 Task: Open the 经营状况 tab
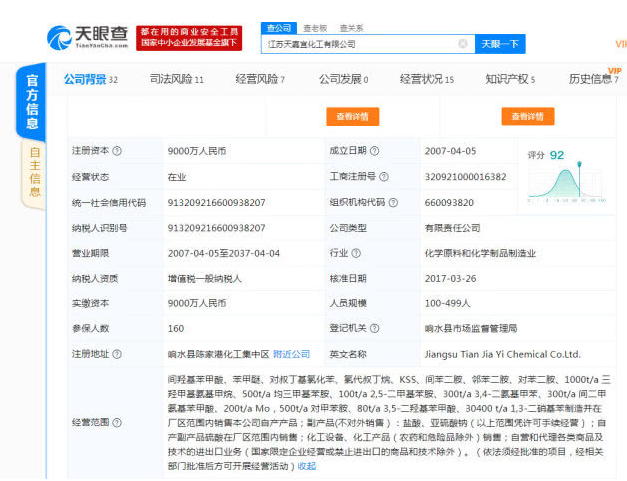[427, 79]
